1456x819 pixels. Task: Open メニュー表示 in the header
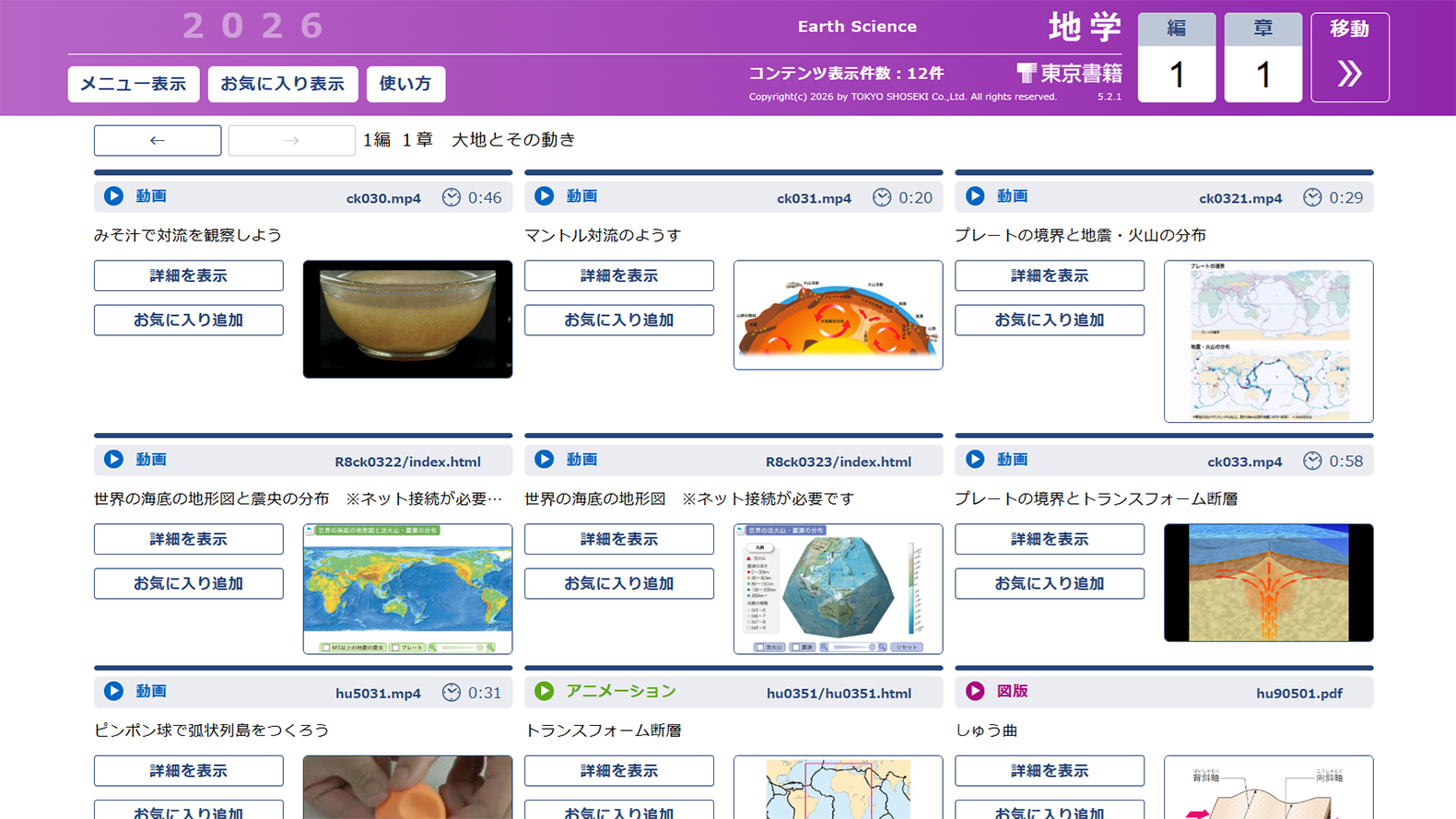[x=133, y=84]
